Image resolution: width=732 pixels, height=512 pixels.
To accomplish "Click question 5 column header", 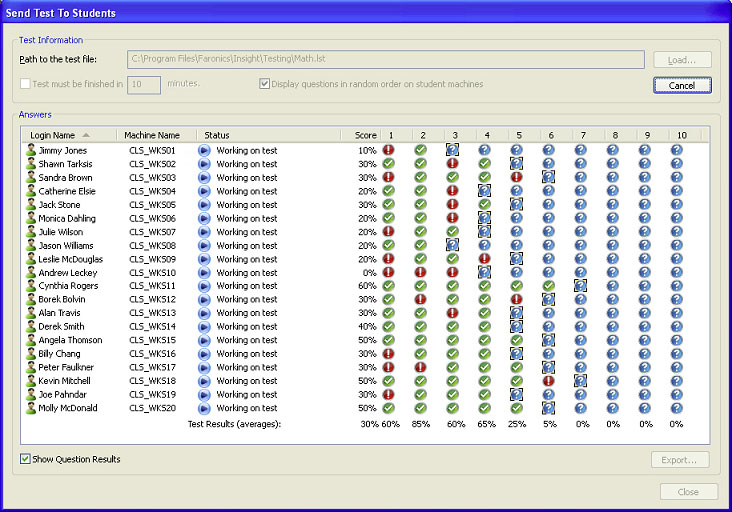I will pos(524,135).
